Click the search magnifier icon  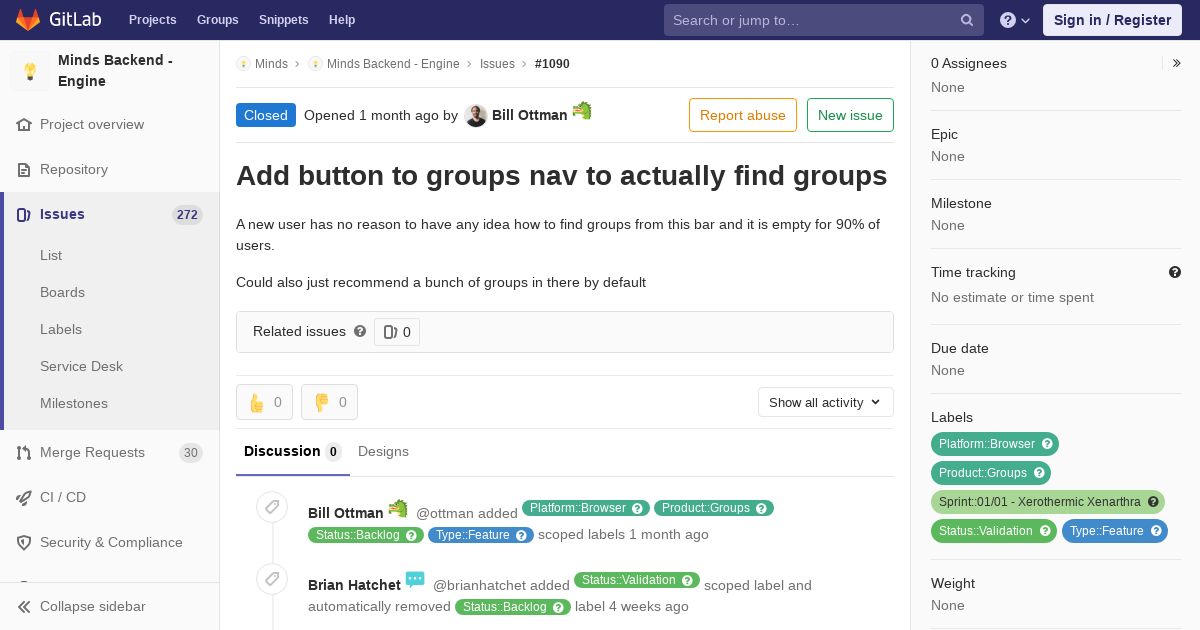click(x=967, y=20)
